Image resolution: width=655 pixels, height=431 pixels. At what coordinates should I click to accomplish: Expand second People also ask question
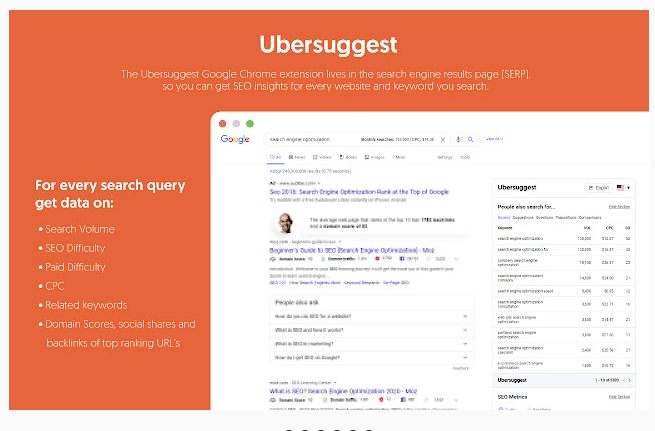click(x=371, y=330)
